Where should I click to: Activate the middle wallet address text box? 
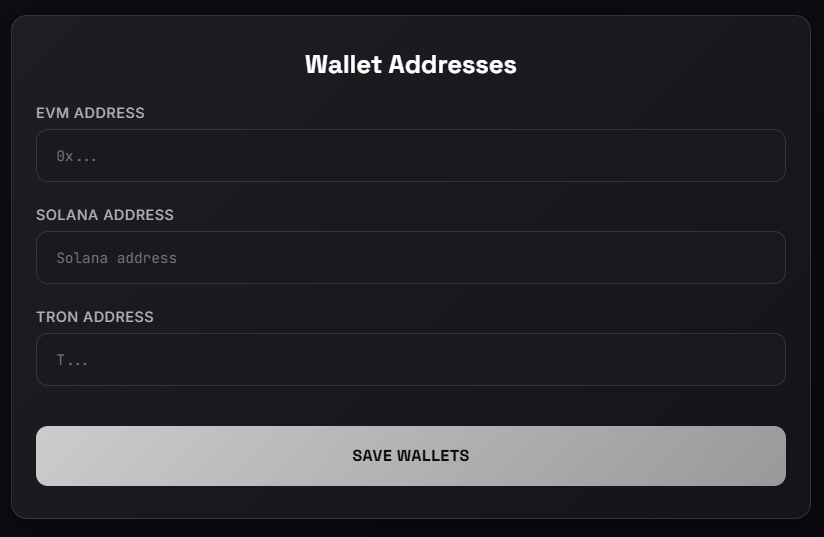410,258
